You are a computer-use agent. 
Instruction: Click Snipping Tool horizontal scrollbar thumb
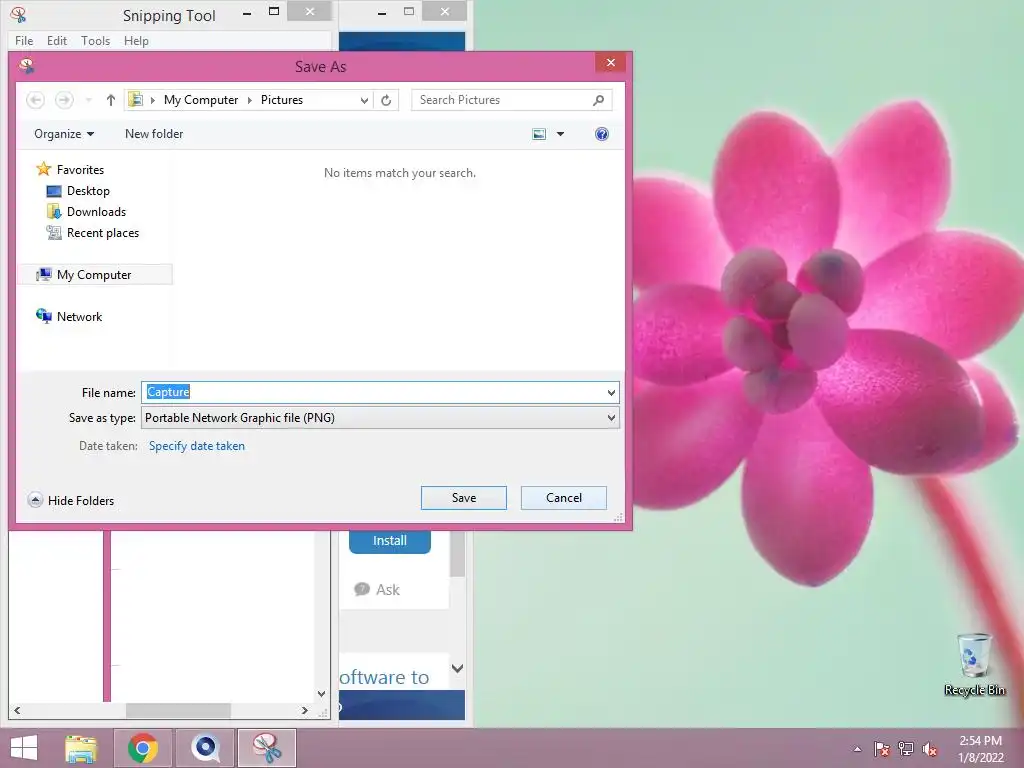[x=178, y=710]
